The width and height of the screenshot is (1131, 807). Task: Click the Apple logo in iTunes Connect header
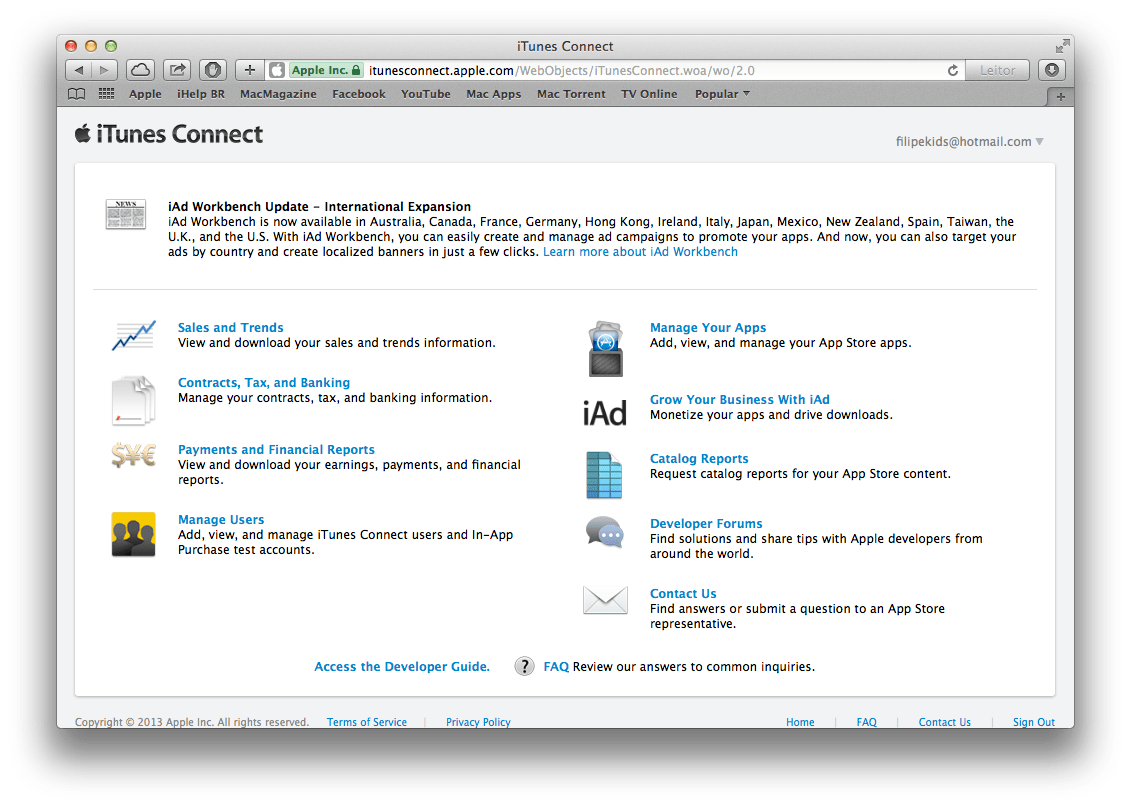[x=83, y=133]
